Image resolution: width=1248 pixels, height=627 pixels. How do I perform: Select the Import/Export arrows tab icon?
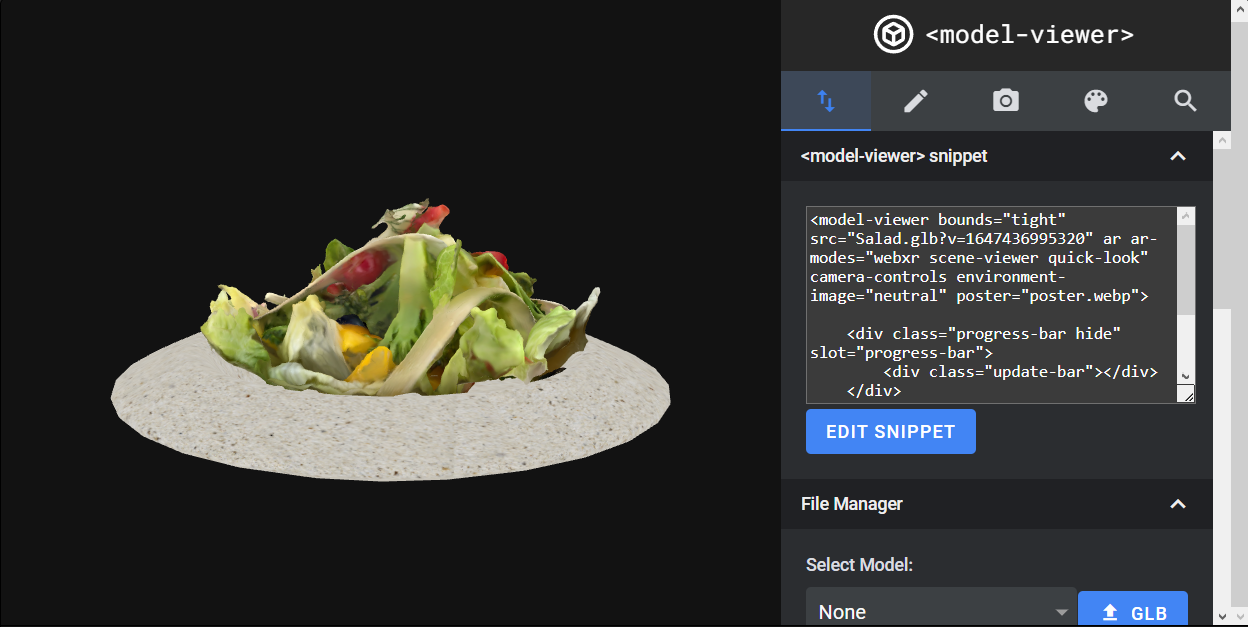point(826,100)
